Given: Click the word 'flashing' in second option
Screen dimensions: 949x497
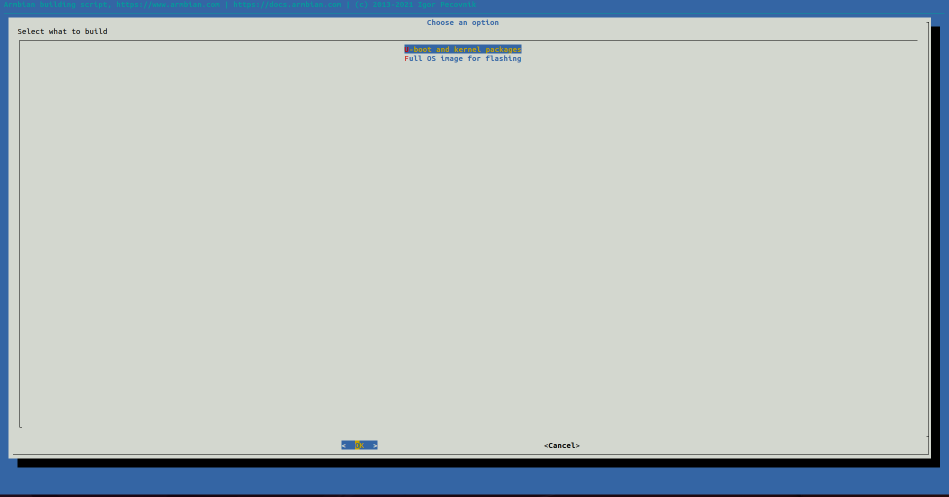Looking at the screenshot, I should (503, 59).
